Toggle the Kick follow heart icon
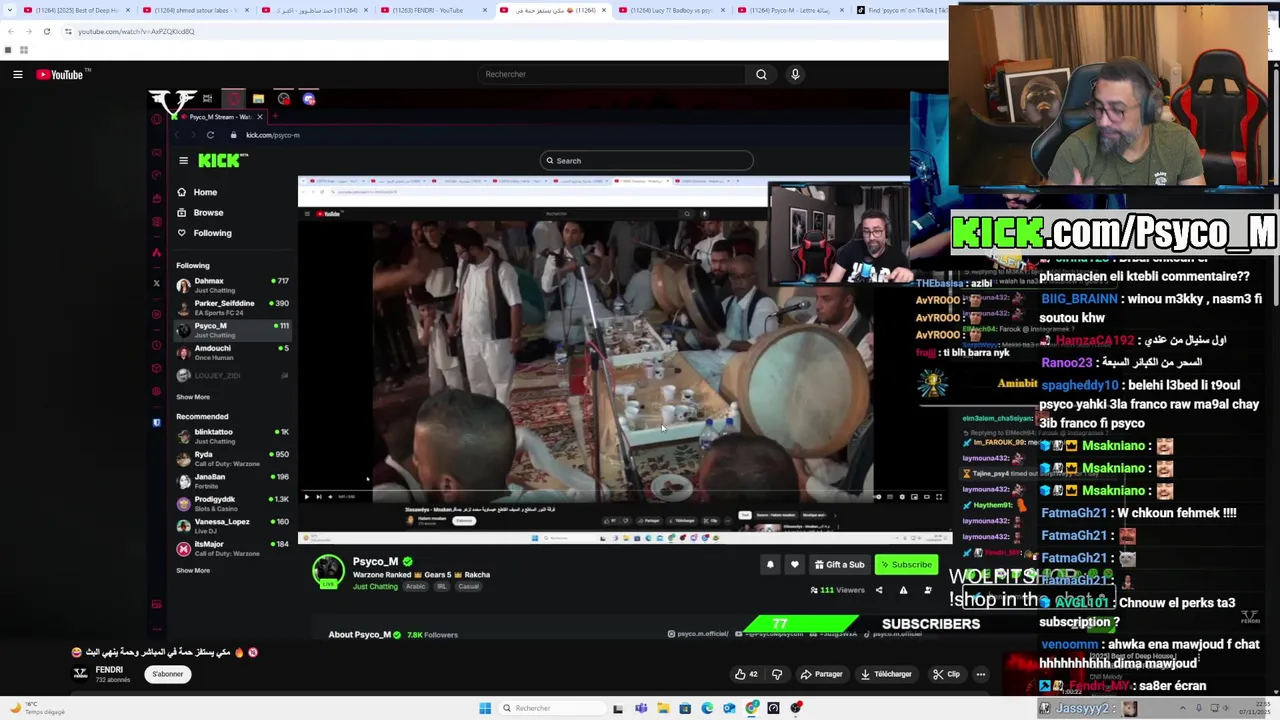 coord(795,565)
